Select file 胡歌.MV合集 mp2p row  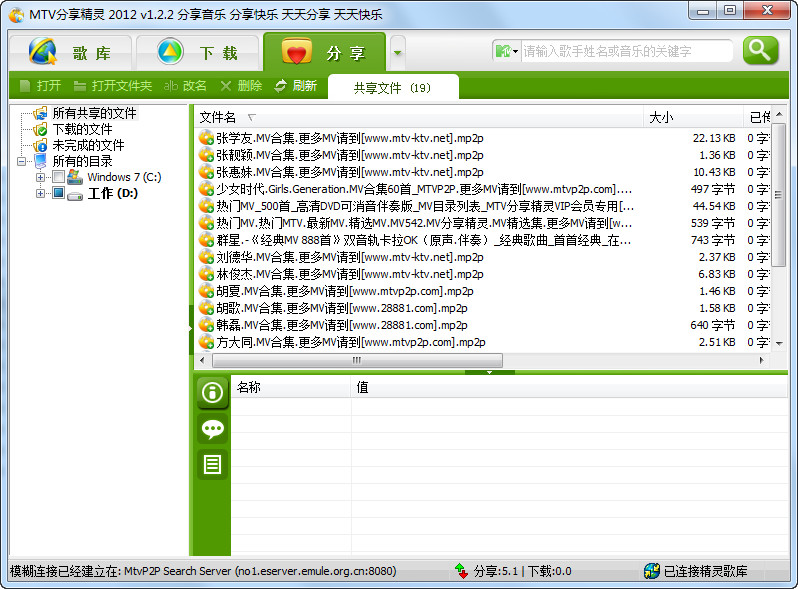coord(484,308)
